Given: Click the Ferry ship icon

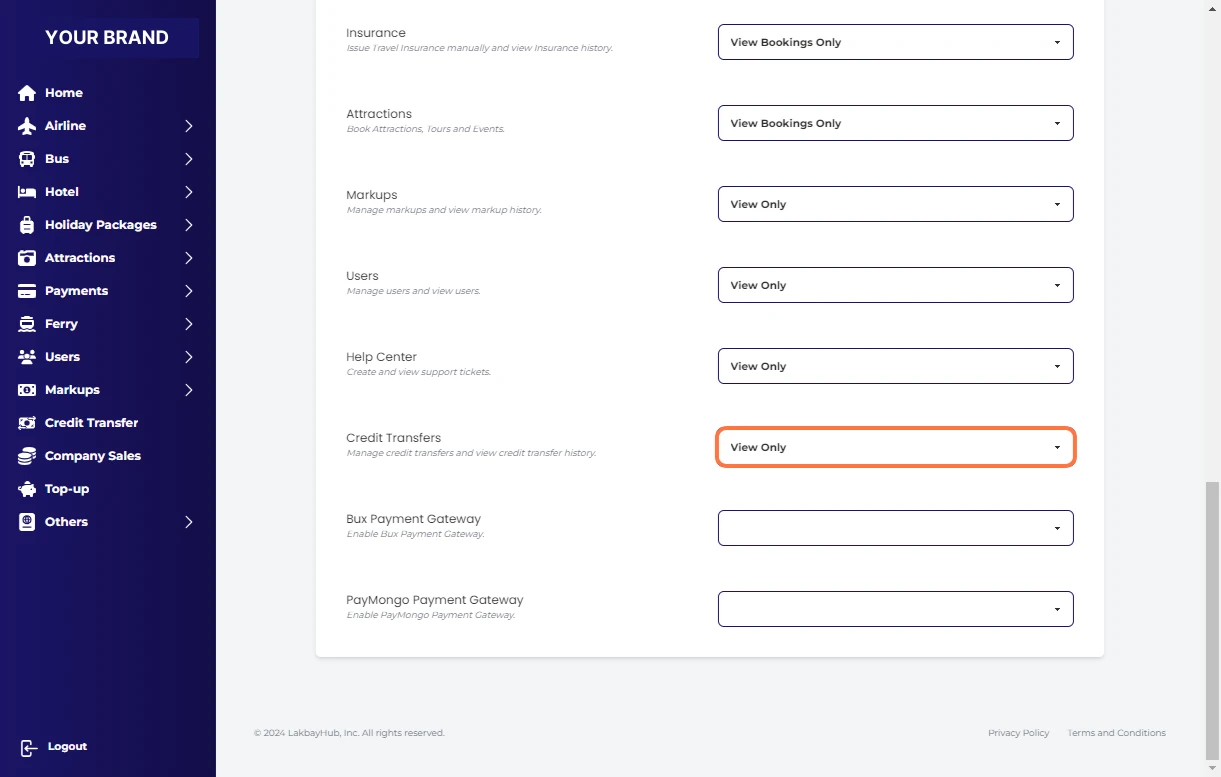Looking at the screenshot, I should pos(27,324).
